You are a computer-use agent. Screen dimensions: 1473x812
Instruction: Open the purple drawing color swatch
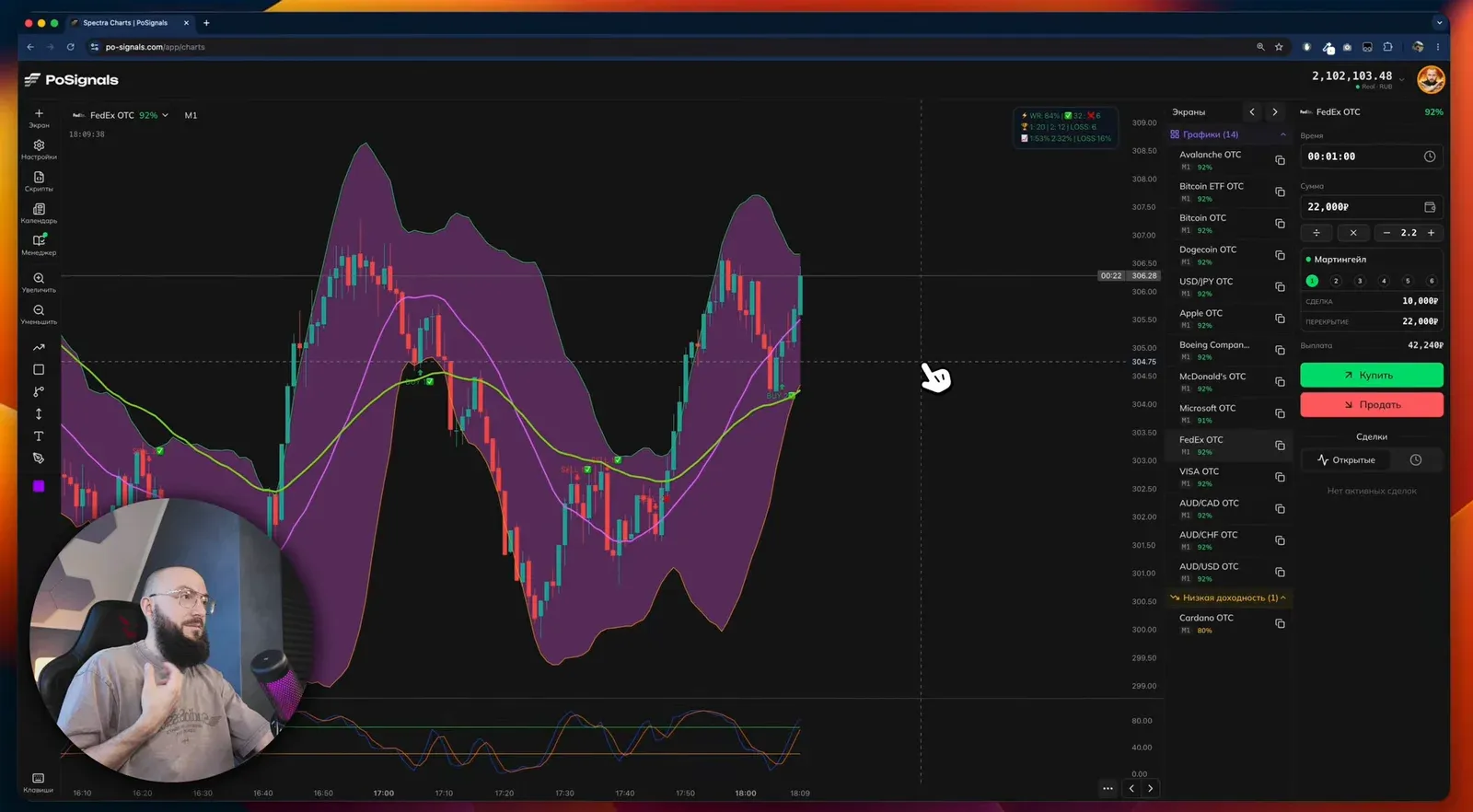pyautogui.click(x=39, y=486)
